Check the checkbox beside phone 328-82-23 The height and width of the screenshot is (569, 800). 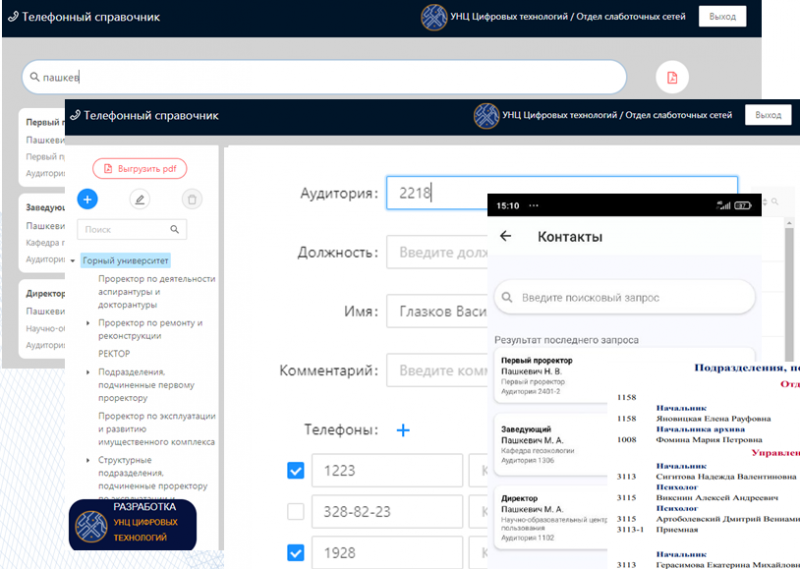click(x=296, y=511)
